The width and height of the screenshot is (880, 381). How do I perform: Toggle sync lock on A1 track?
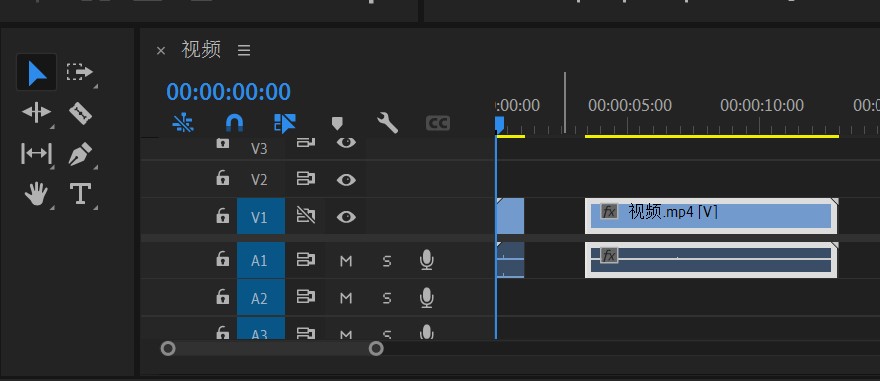[x=305, y=260]
